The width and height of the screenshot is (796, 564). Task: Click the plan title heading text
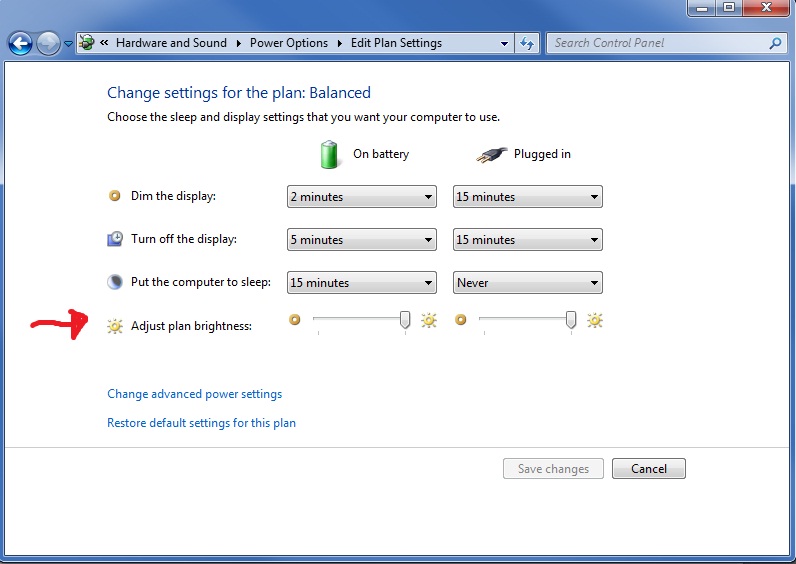coord(239,93)
